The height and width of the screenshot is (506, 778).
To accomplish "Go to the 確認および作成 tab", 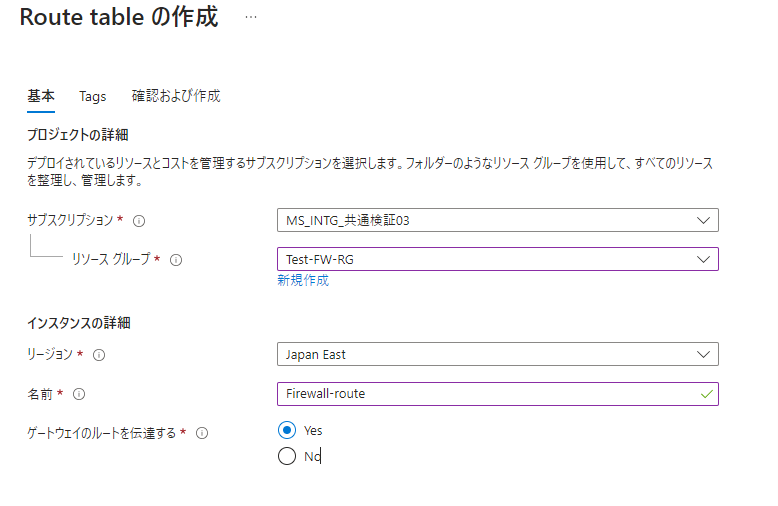I will click(x=176, y=97).
